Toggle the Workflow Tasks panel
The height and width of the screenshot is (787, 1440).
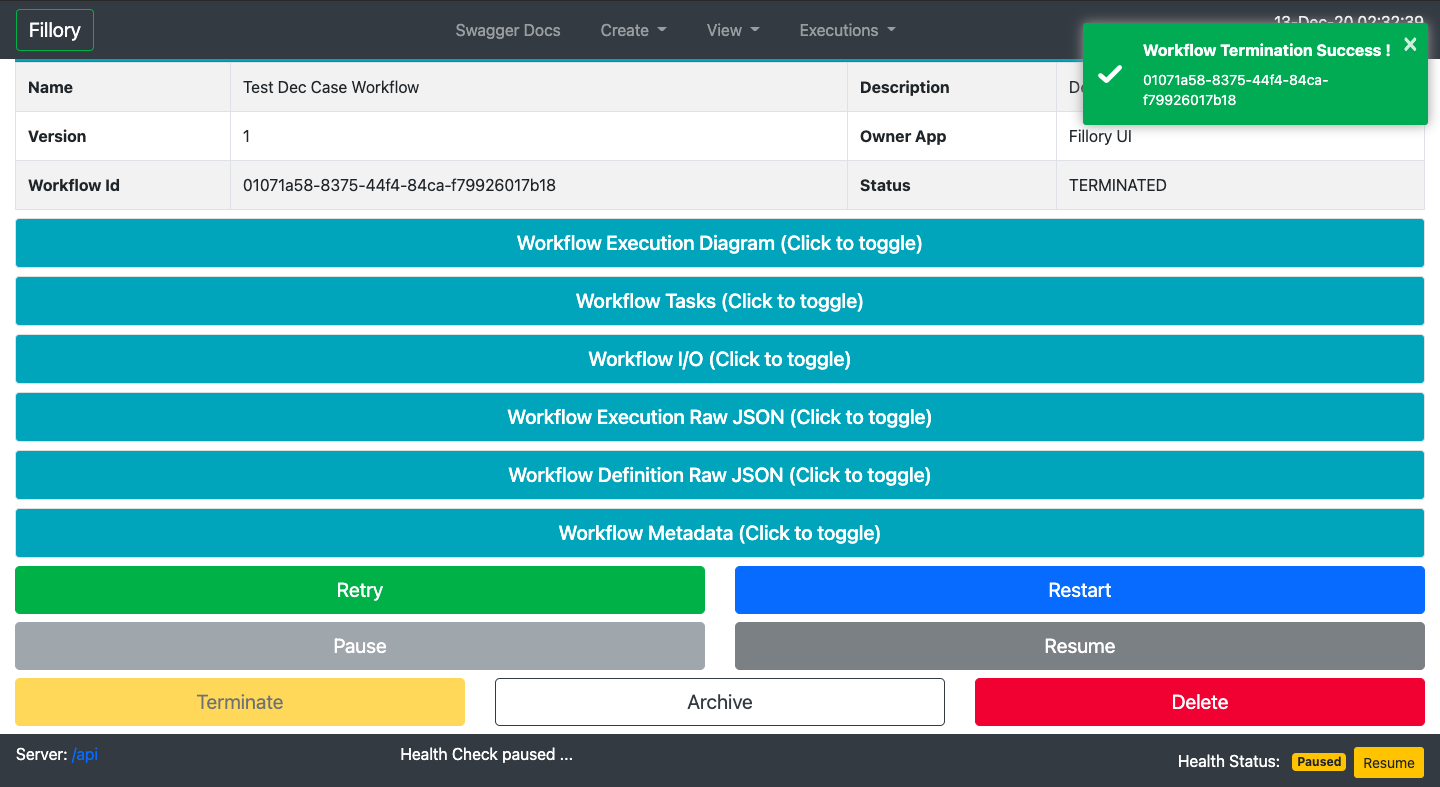[719, 301]
